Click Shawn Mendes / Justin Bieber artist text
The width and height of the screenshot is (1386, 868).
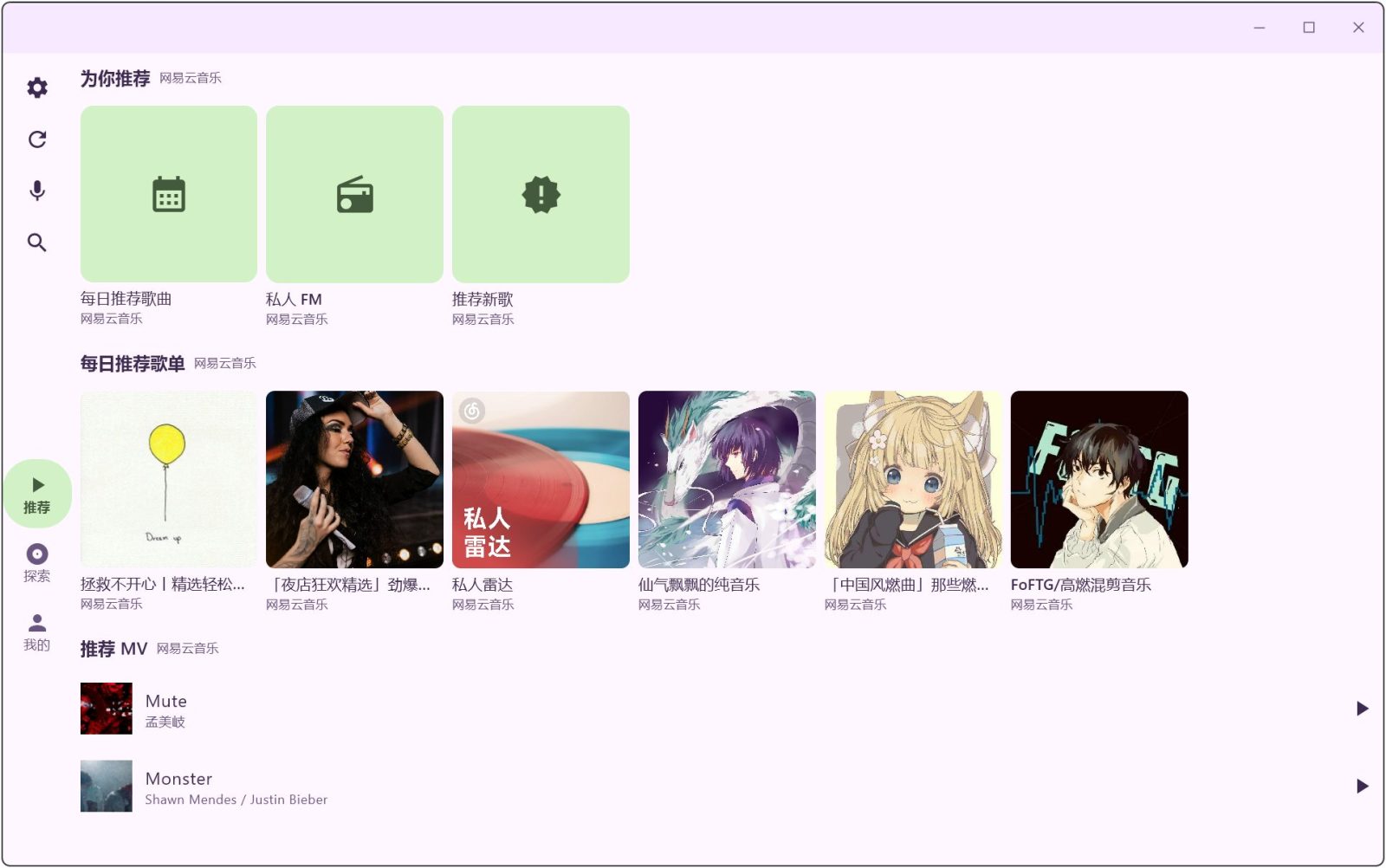(x=236, y=800)
